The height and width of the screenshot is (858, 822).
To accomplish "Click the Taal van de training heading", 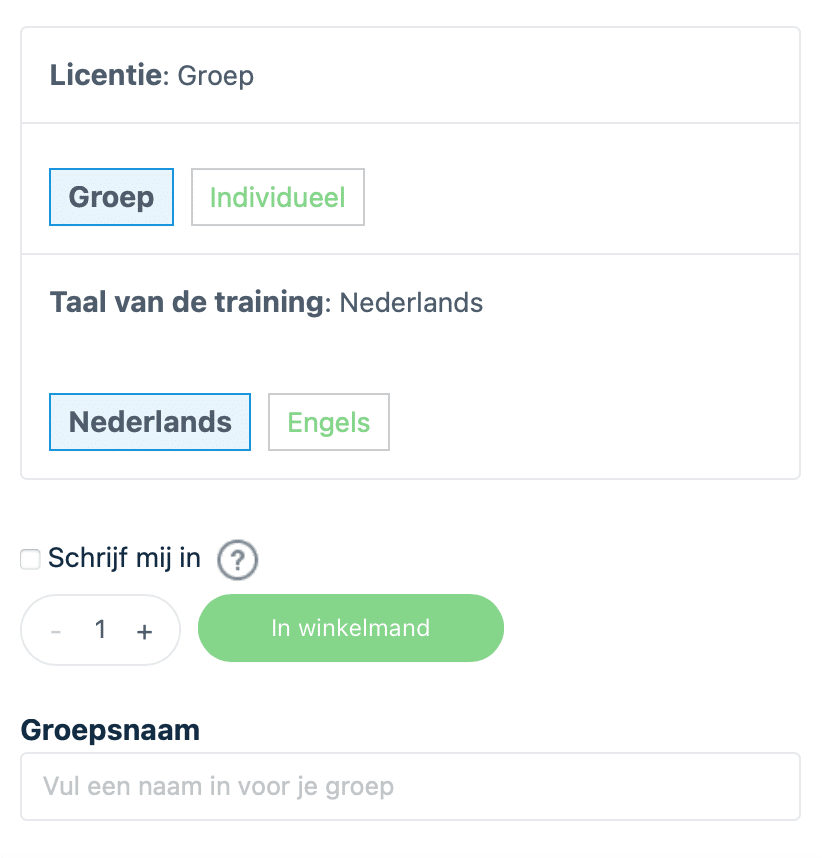I will pyautogui.click(x=187, y=302).
